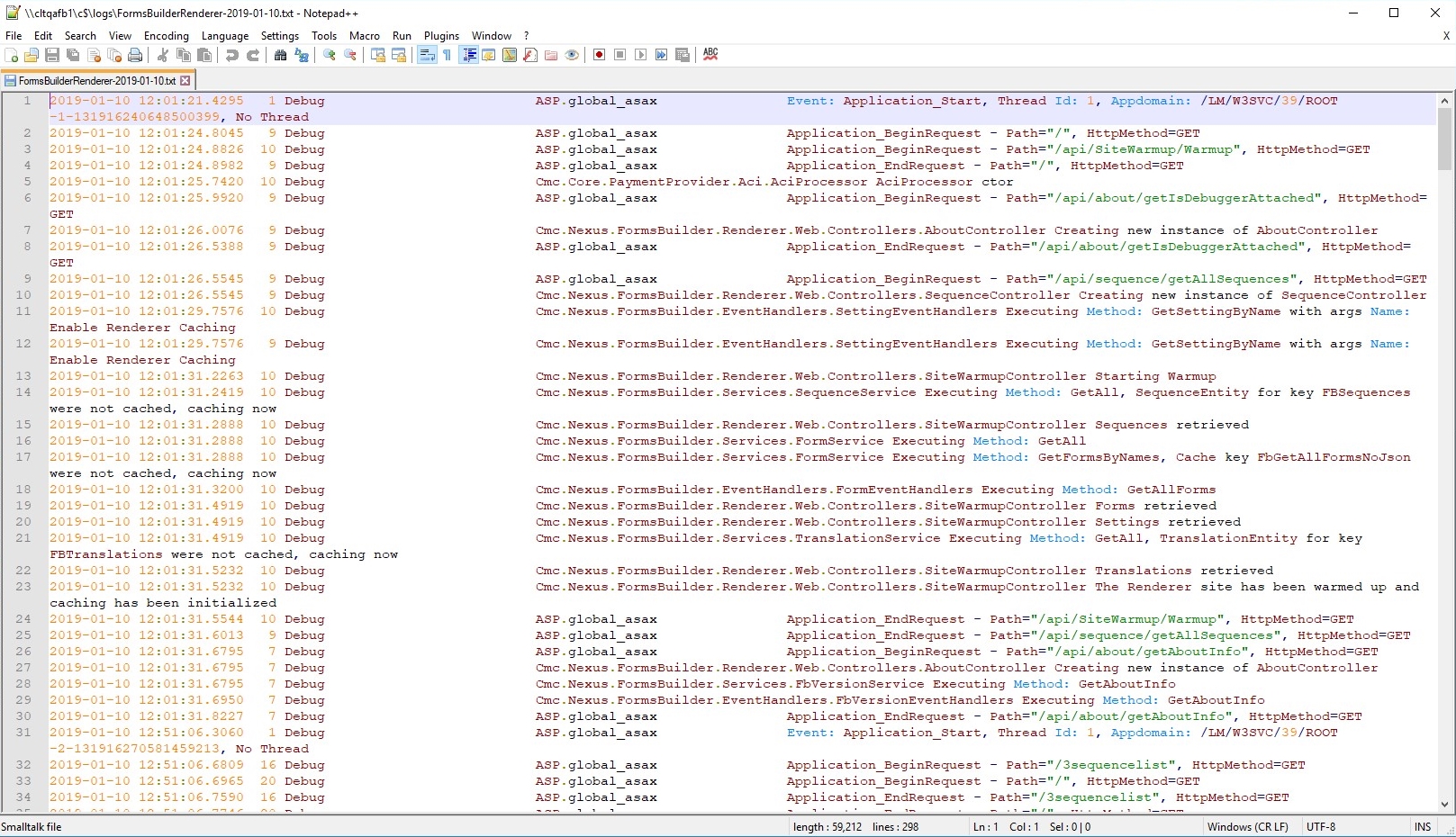This screenshot has height=837, width=1456.
Task: Open a file using the toolbar icon
Action: coord(32,55)
